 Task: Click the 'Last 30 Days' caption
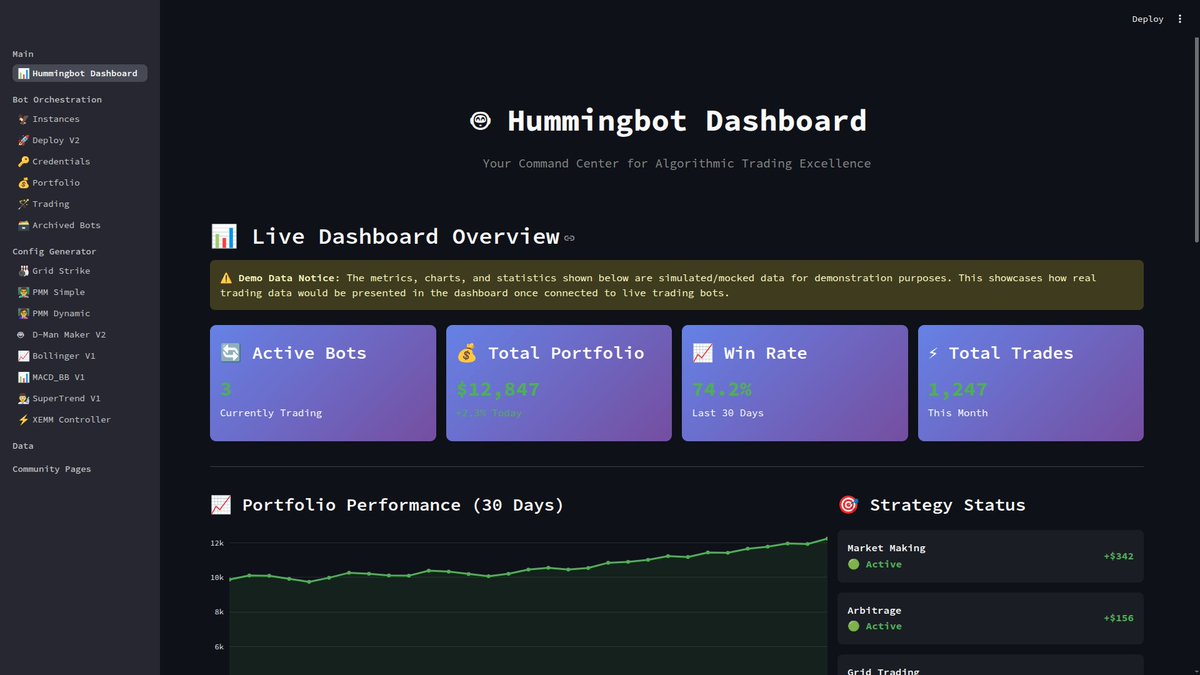(x=728, y=413)
